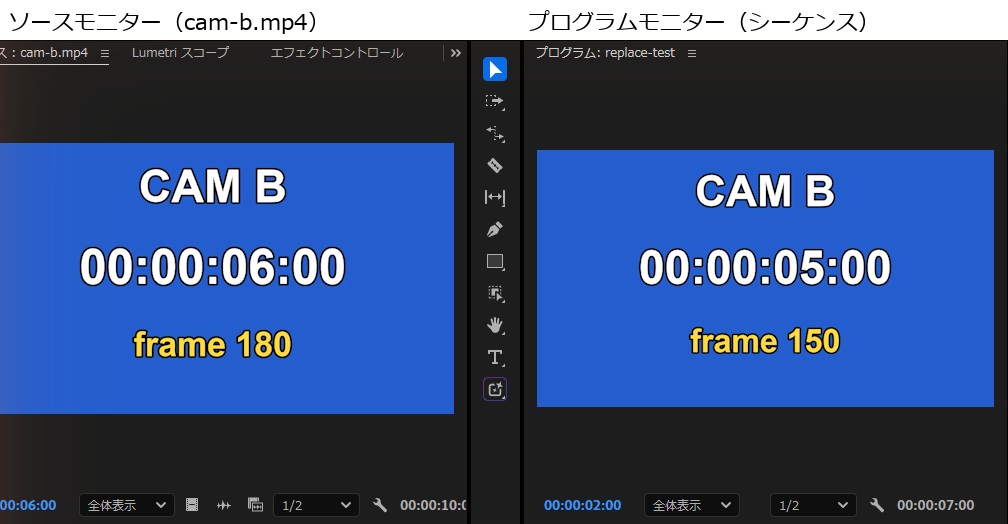Select the Razor tool

pyautogui.click(x=495, y=165)
